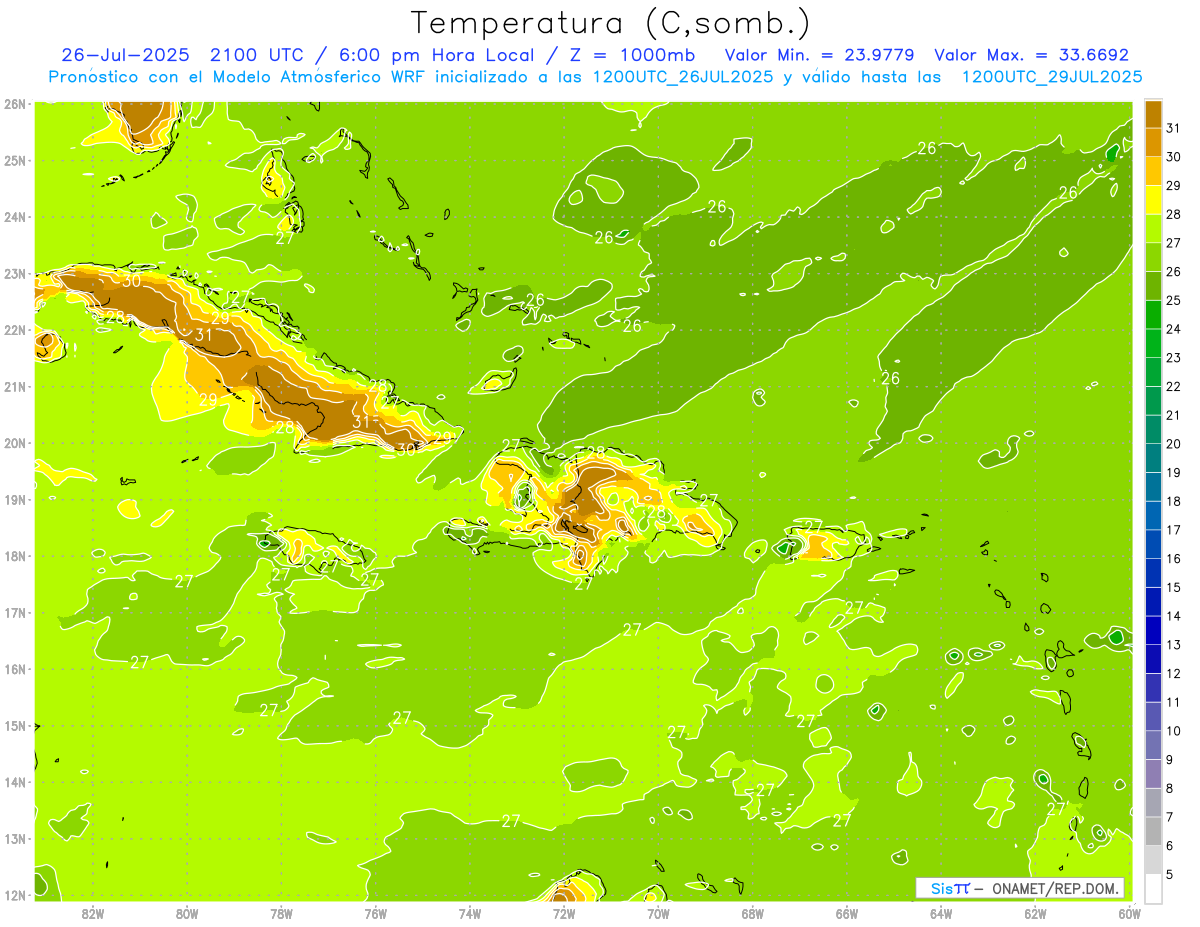Select valid-until time "1200UTC_29JUL2025"
Viewport: 1200px width, 927px height.
[1053, 76]
